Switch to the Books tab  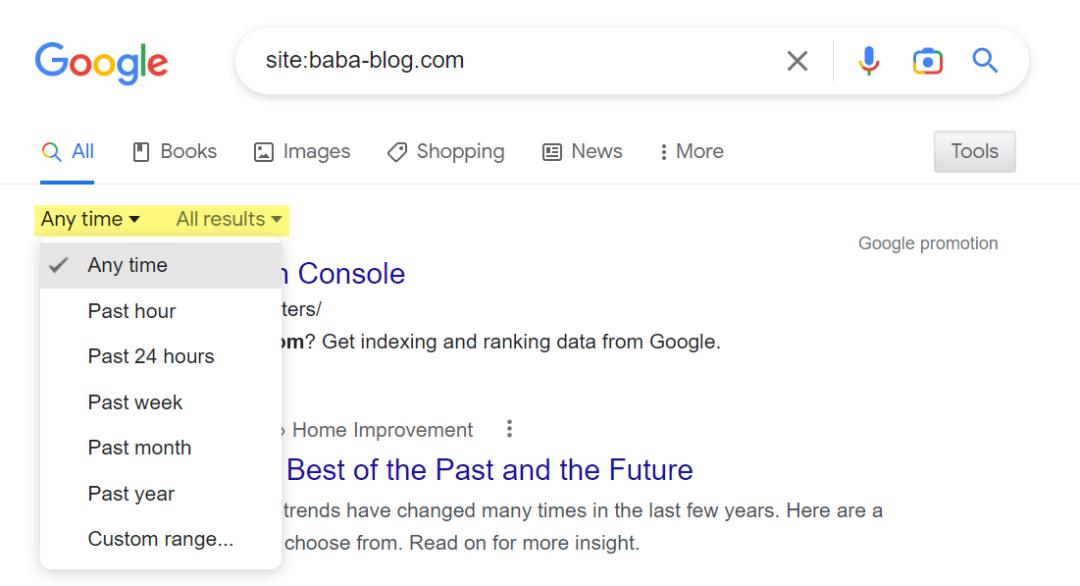175,152
